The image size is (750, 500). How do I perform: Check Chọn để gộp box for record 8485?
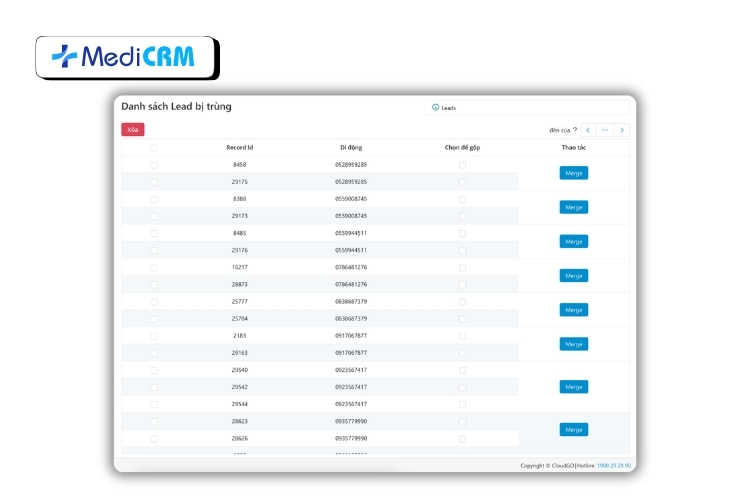point(462,233)
